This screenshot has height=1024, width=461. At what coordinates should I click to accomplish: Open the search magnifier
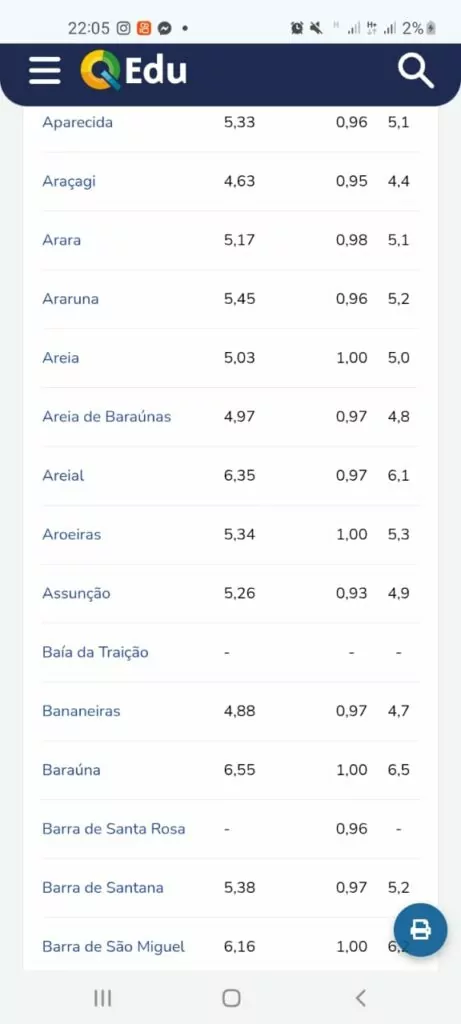[x=416, y=70]
